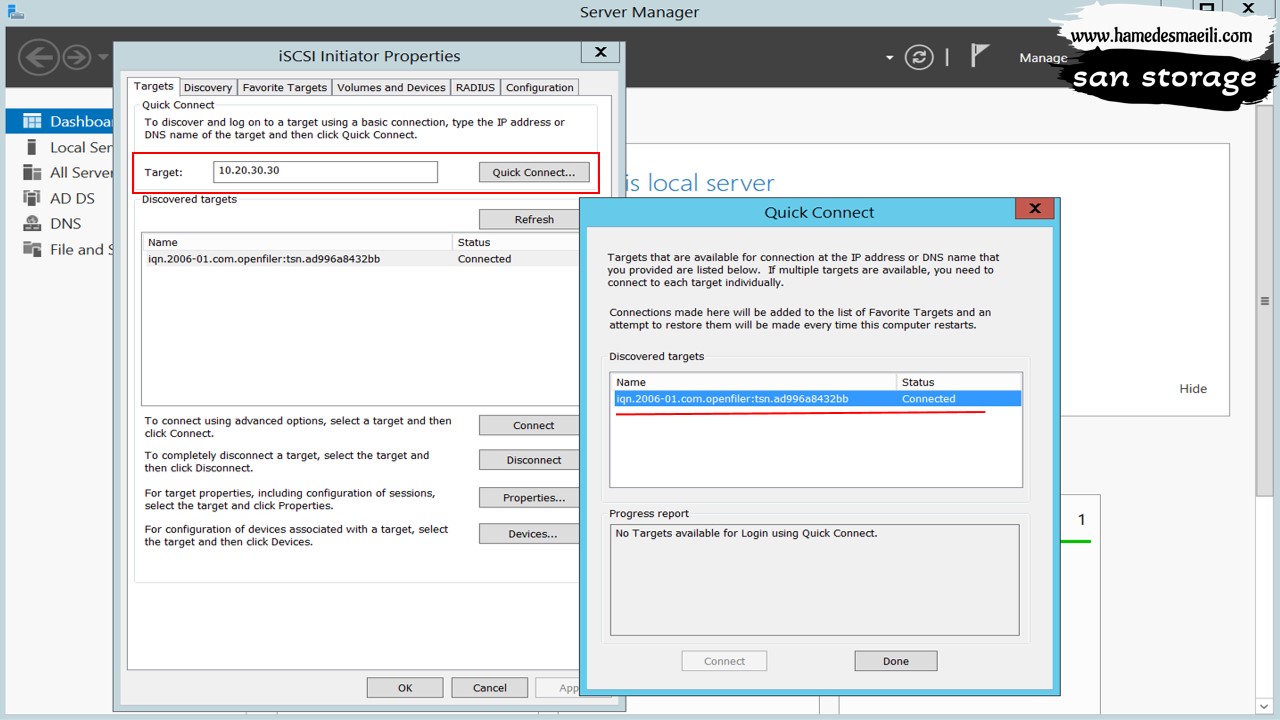Open the DNS page label

66,224
